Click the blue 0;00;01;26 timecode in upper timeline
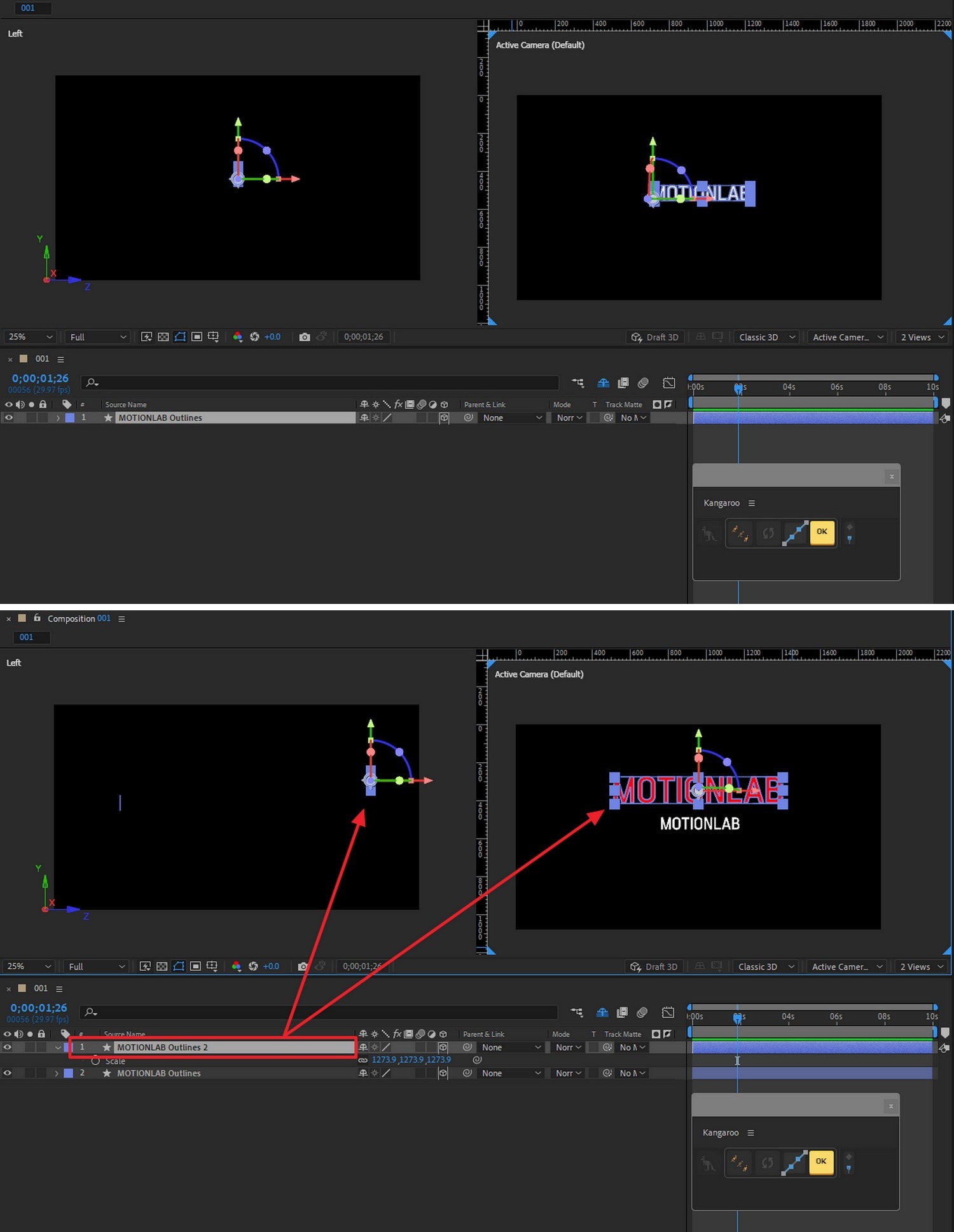 [x=40, y=378]
